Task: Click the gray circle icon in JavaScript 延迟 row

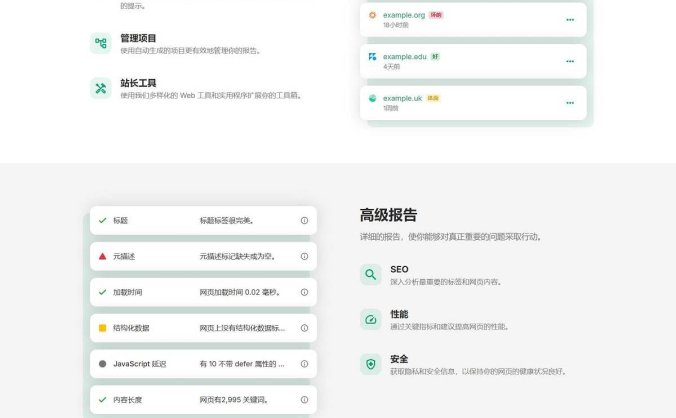Action: pos(102,364)
